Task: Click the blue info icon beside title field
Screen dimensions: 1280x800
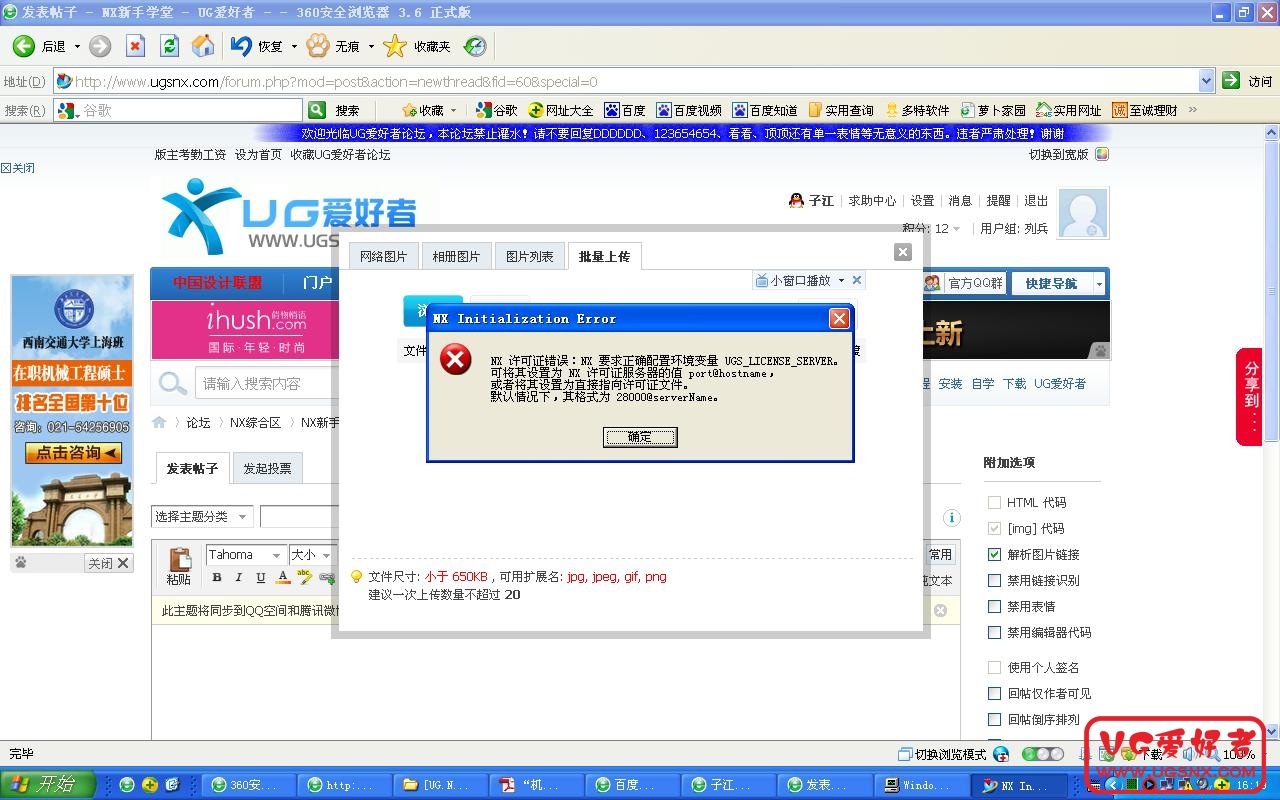Action: click(952, 517)
